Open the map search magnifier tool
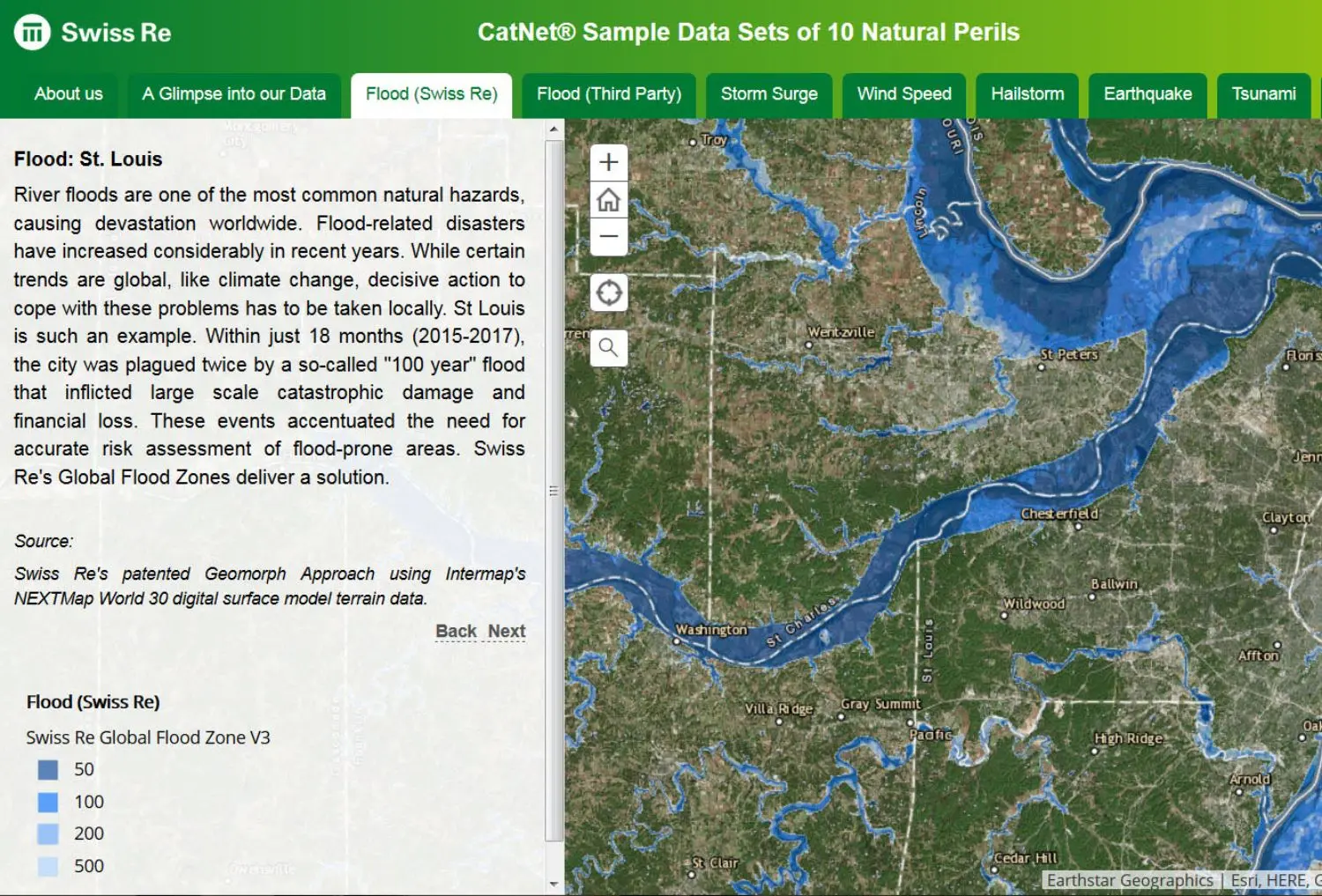The height and width of the screenshot is (896, 1322). [608, 347]
